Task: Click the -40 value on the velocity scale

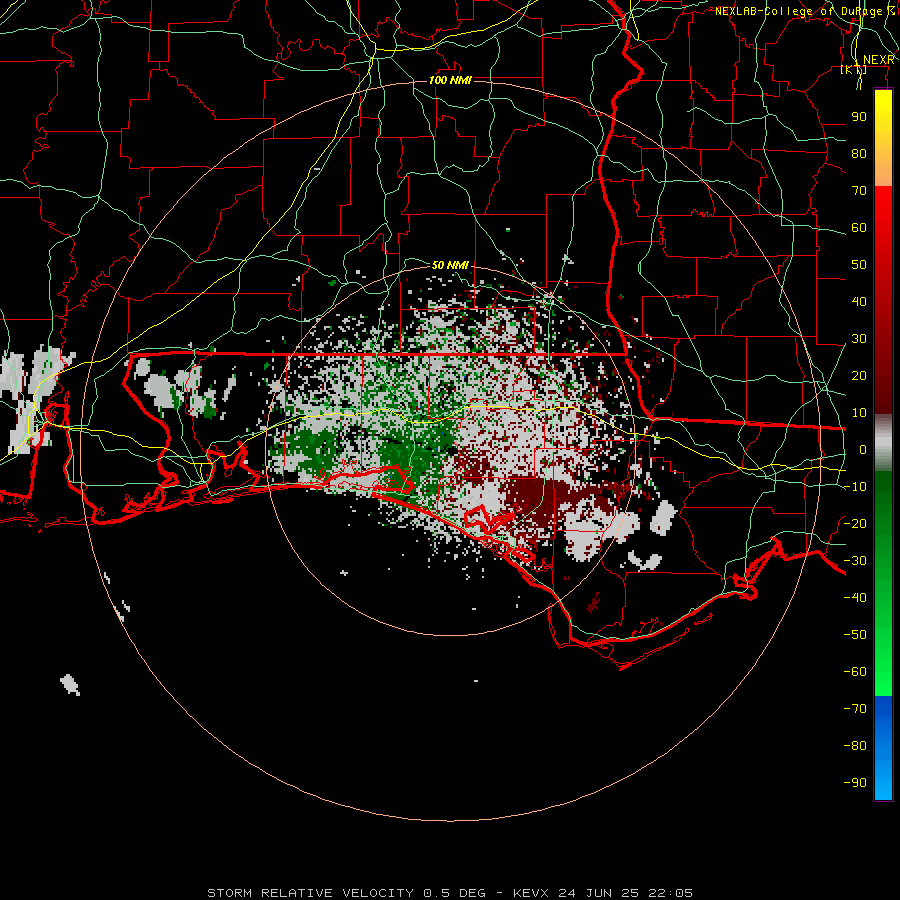Action: tap(855, 598)
